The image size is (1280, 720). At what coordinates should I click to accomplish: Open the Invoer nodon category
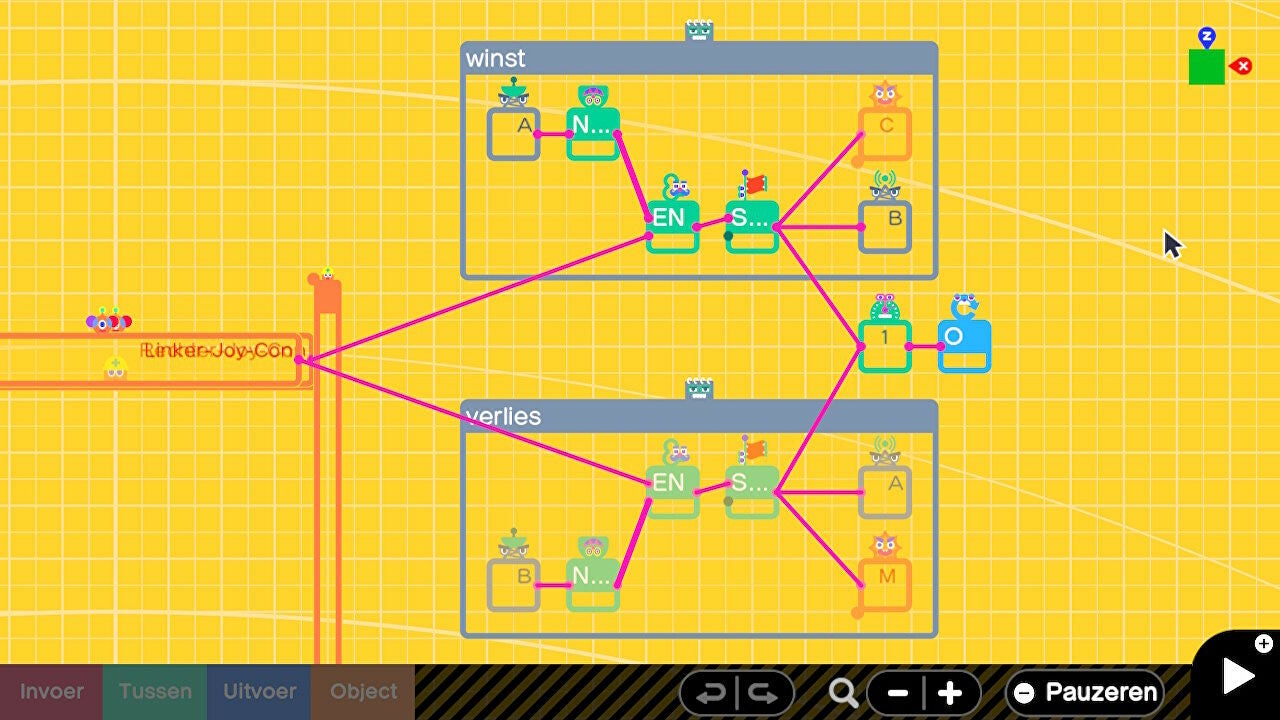tap(51, 692)
